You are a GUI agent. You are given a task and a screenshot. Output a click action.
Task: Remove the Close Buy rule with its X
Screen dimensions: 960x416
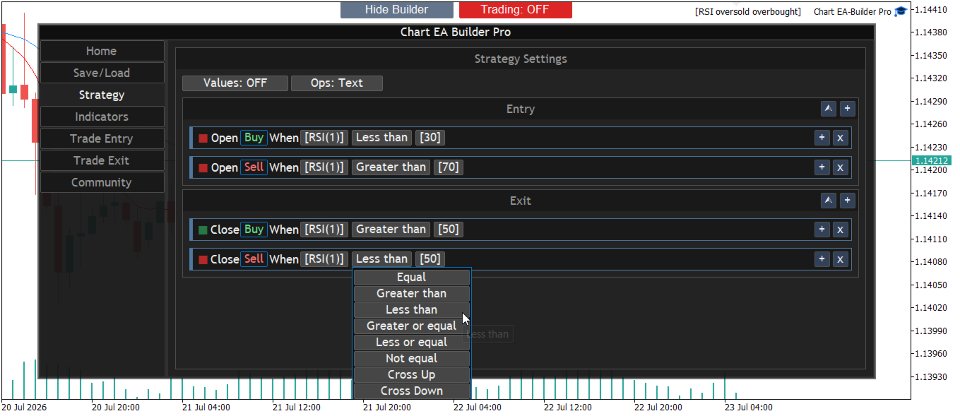841,230
